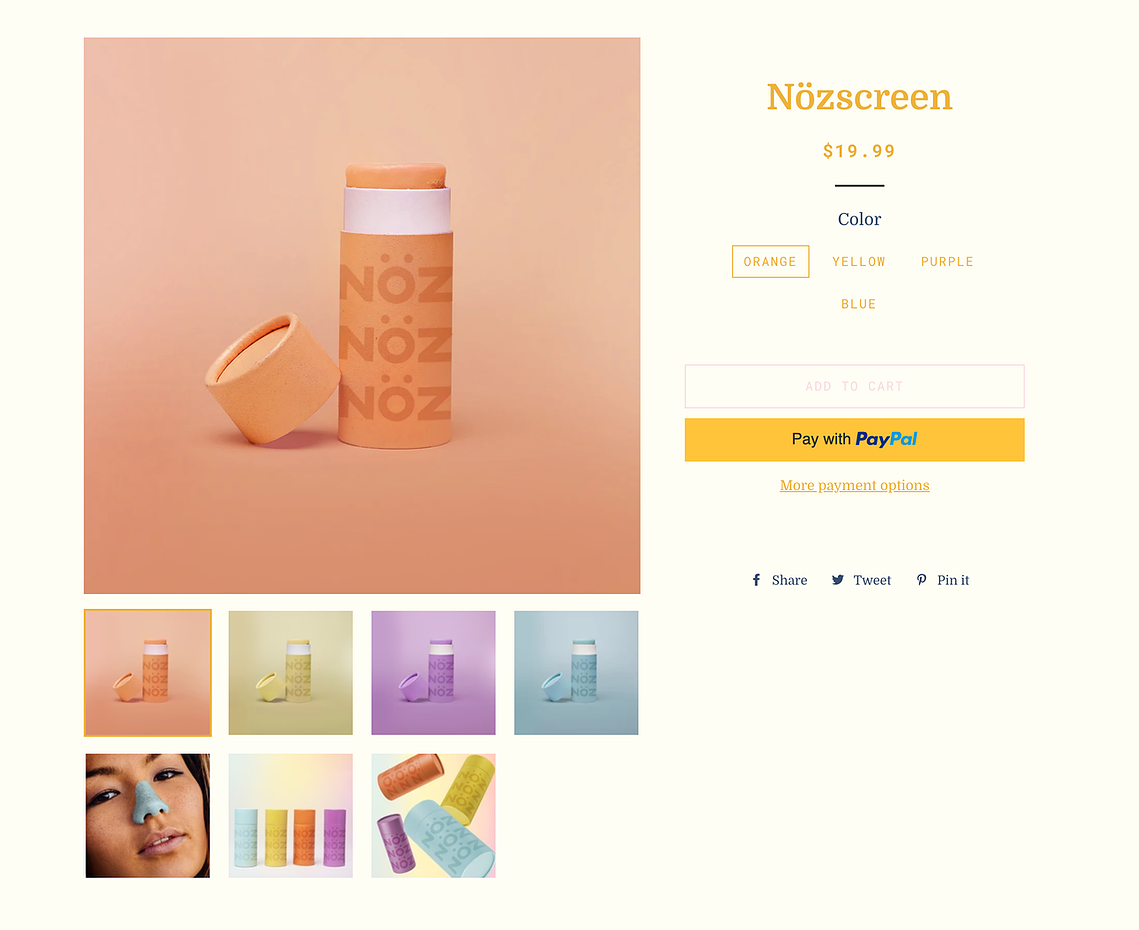Image resolution: width=1139 pixels, height=930 pixels.
Task: Click the Pinterest pin icon
Action: pyautogui.click(x=921, y=580)
